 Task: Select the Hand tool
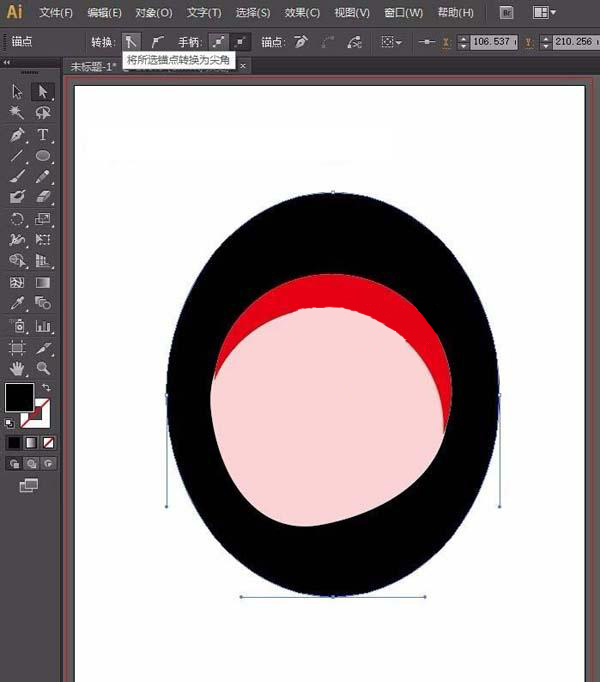[17, 367]
